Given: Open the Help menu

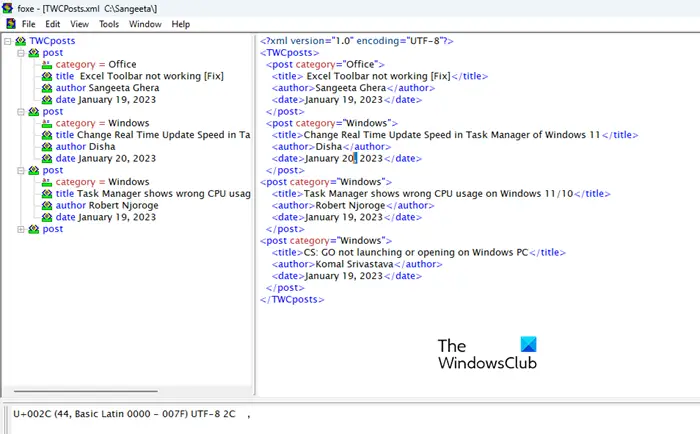Looking at the screenshot, I should coord(181,24).
